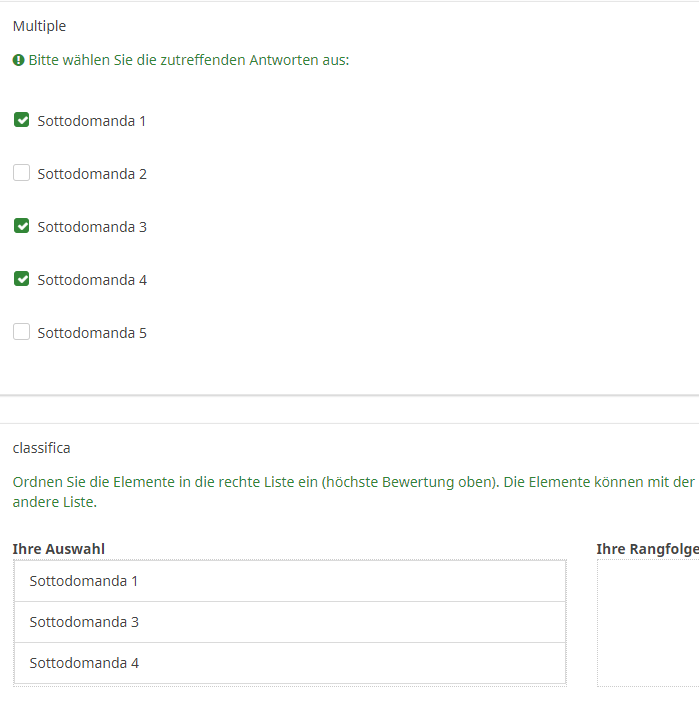
Task: Select Sottodomanda 3 in the Ihre Auswahl list
Action: tap(290, 622)
